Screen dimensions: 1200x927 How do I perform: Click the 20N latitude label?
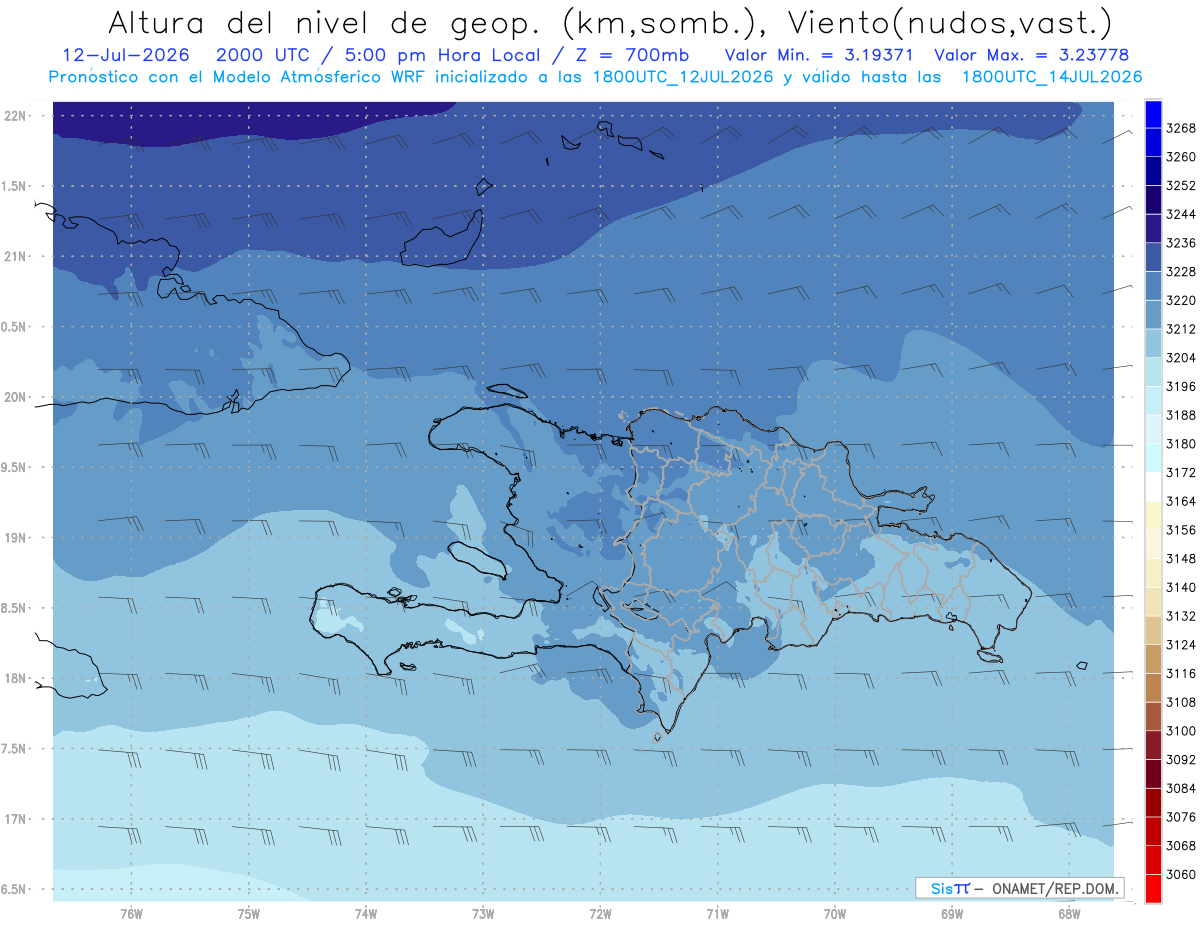[x=15, y=397]
